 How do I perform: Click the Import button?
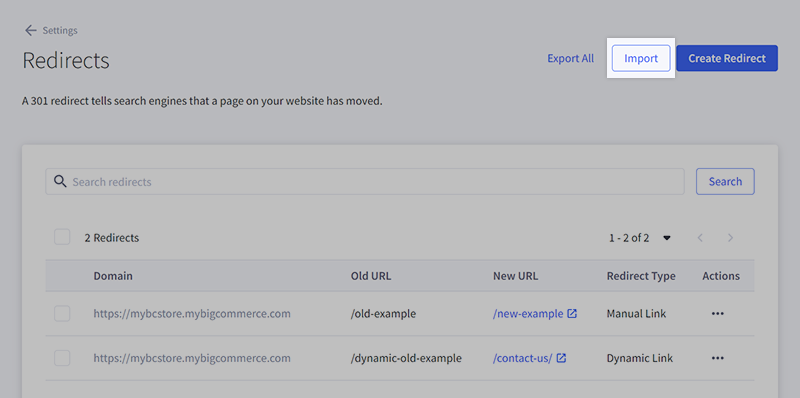point(641,58)
